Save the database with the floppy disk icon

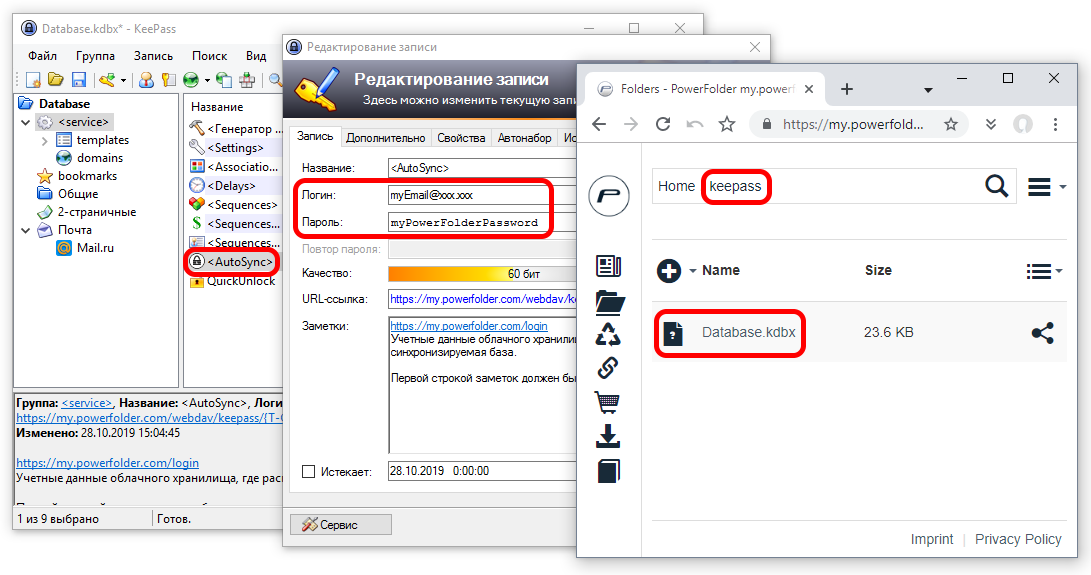pyautogui.click(x=79, y=80)
